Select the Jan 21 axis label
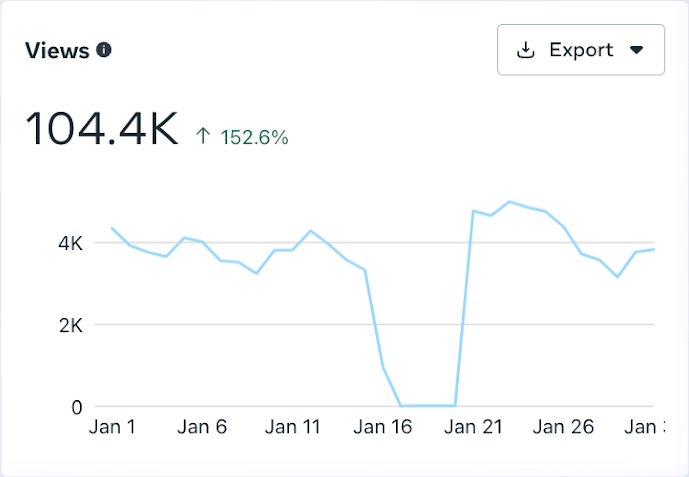 [474, 427]
